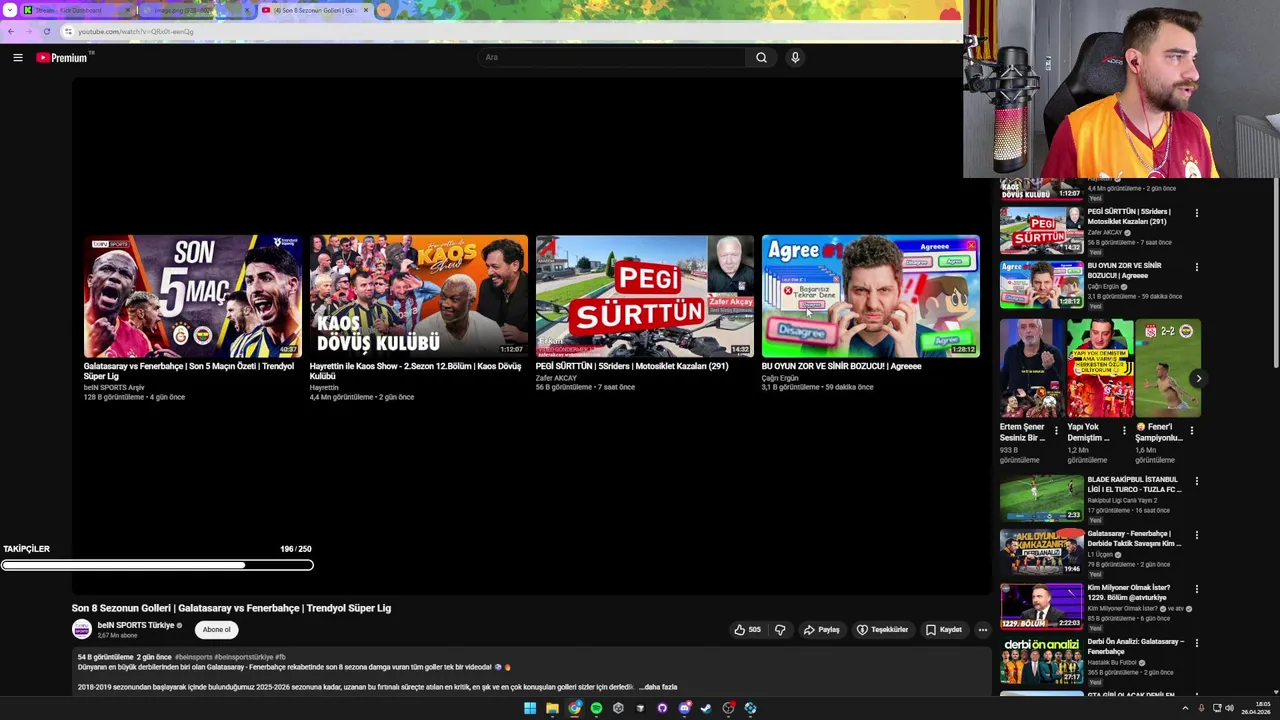
Task: Open PEGİ SÜRTTÜN end-screen thumbnail
Action: pos(644,296)
